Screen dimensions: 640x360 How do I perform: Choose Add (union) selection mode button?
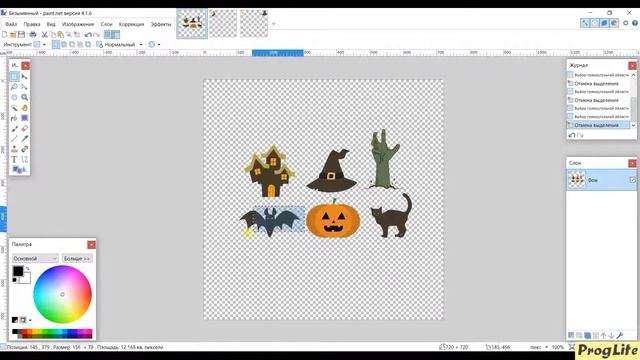pos(64,44)
